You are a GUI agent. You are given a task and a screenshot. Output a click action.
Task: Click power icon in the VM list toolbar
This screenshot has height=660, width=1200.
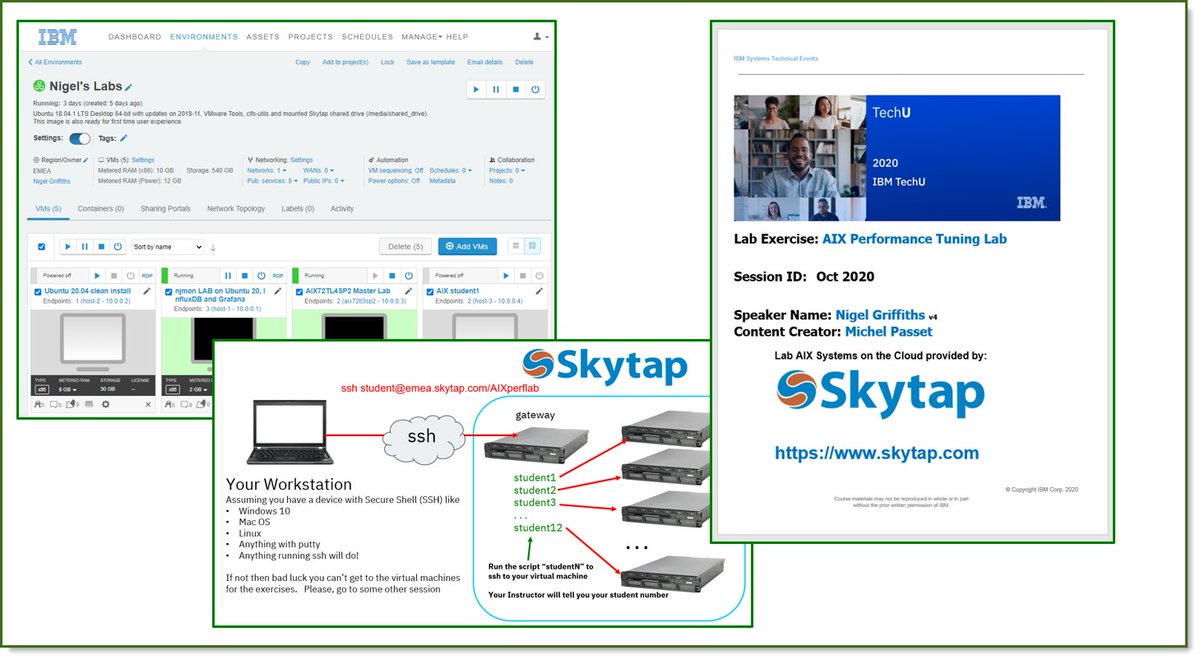(x=117, y=246)
